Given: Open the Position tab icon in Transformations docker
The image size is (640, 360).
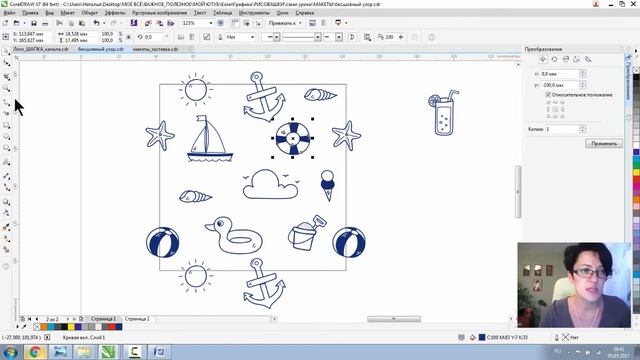Looking at the screenshot, I should (x=543, y=59).
